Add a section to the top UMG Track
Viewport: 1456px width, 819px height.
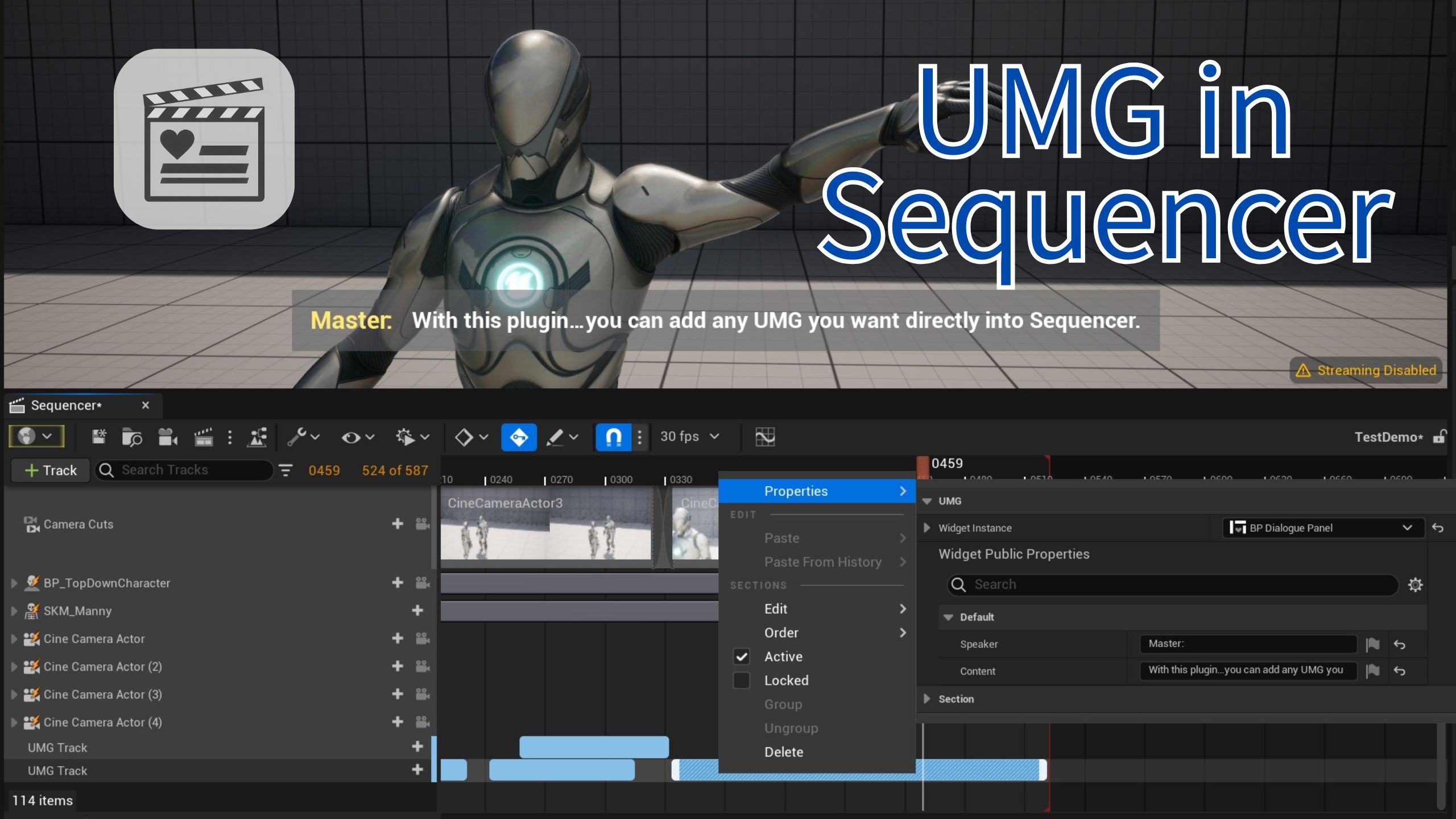click(417, 747)
